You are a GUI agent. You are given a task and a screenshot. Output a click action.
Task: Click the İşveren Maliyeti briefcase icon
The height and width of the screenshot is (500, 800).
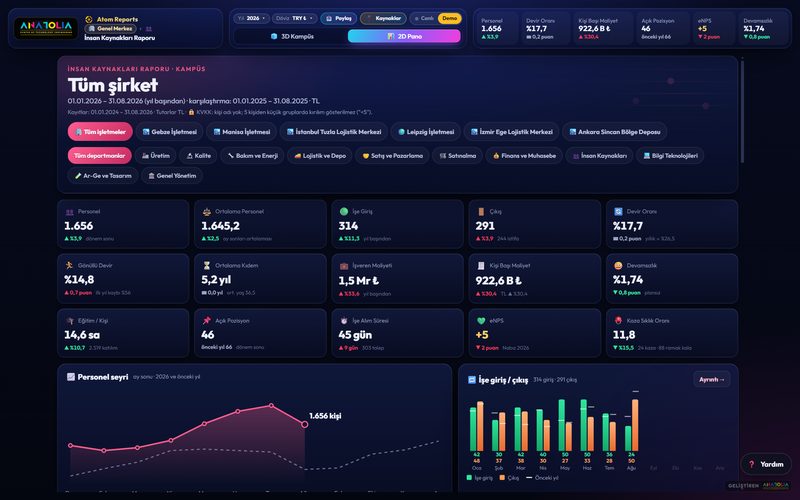tap(344, 266)
